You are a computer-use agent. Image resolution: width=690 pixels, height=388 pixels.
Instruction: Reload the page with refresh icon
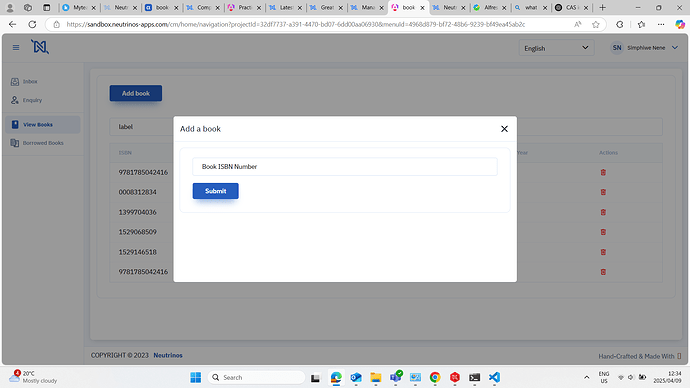[32, 25]
